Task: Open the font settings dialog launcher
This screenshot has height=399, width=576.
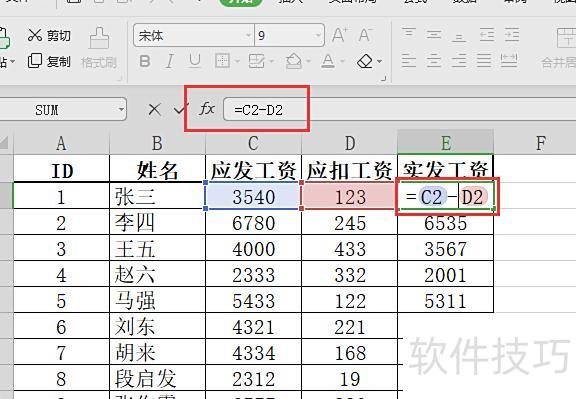Action: pos(384,78)
